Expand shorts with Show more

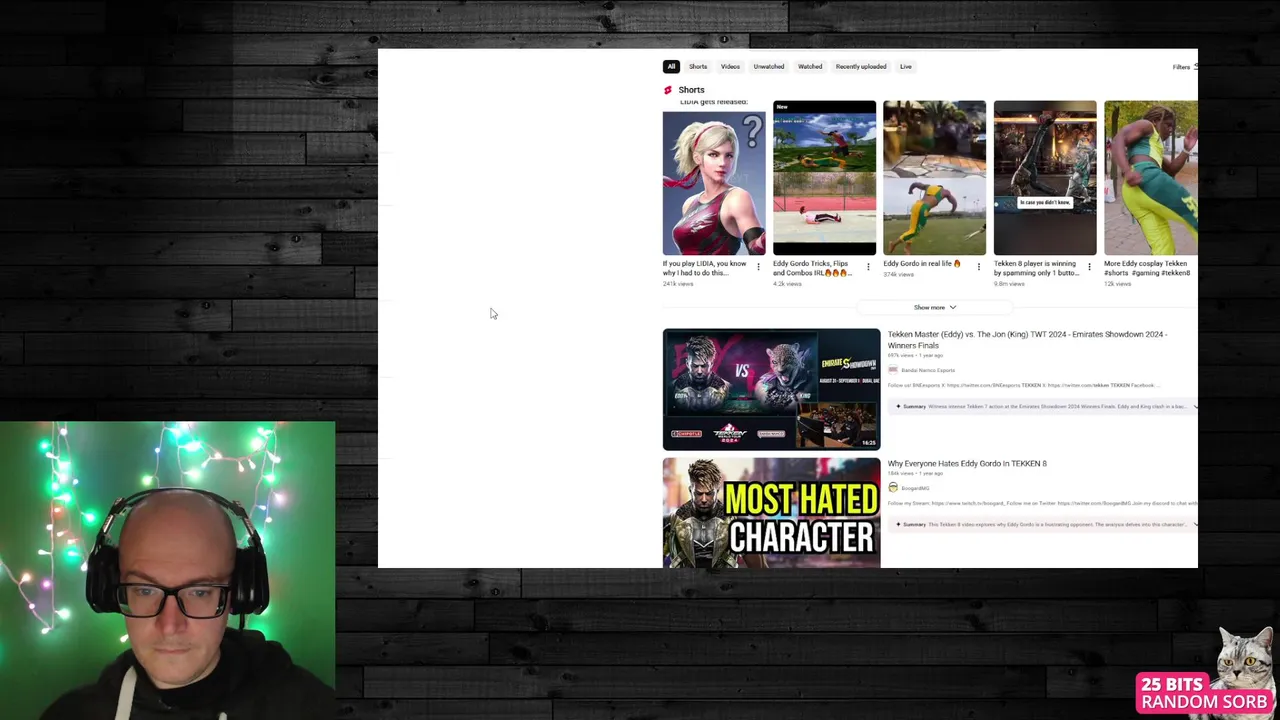coord(935,308)
